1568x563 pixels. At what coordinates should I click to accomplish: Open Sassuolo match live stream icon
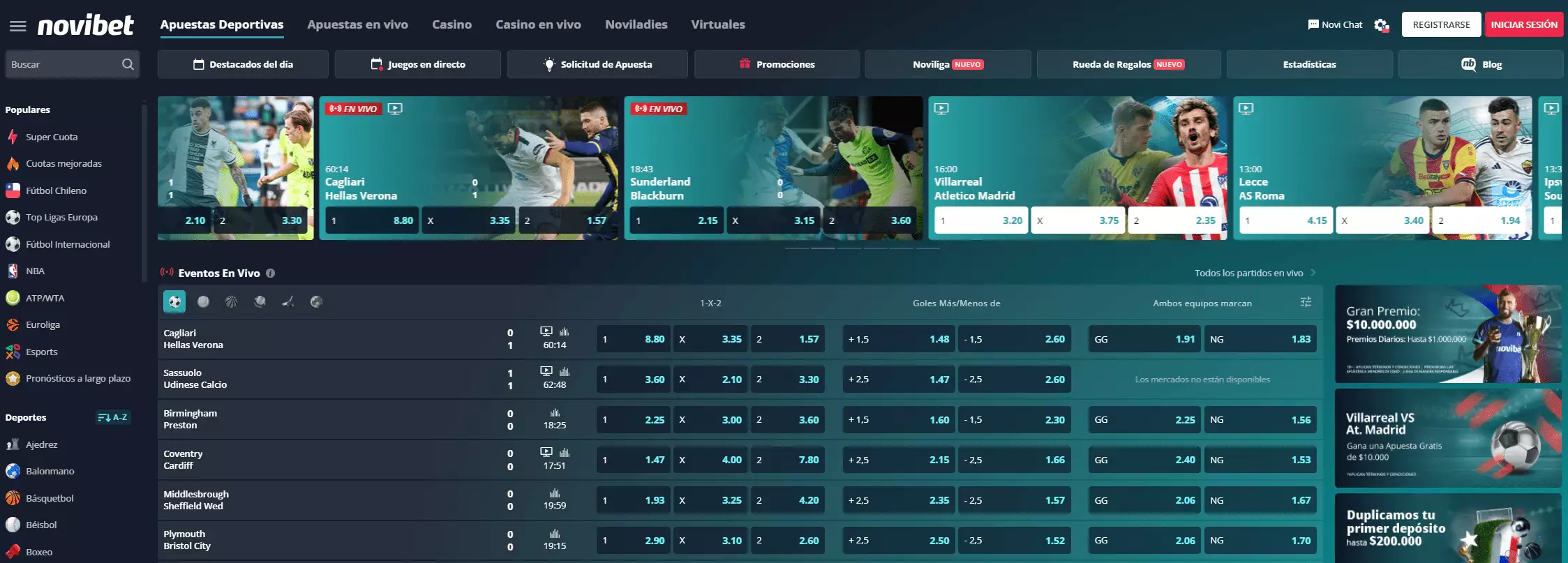546,371
